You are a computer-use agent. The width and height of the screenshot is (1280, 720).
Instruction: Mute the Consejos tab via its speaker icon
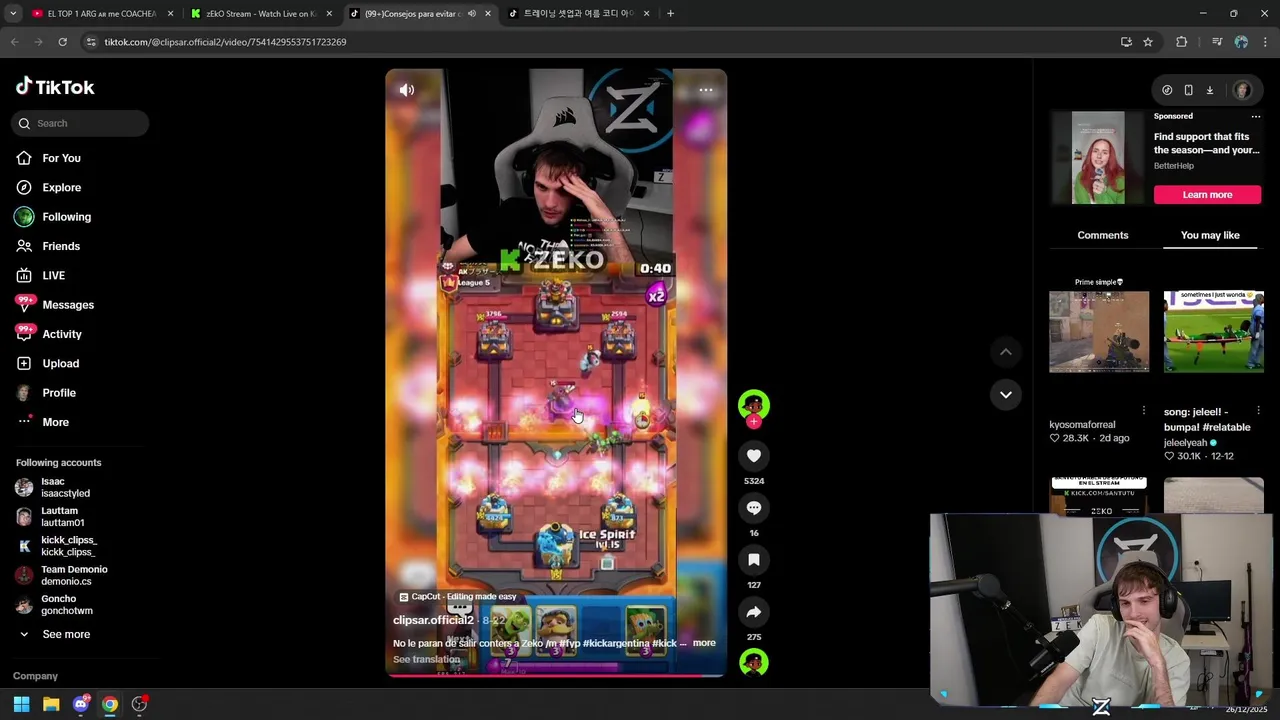(472, 14)
